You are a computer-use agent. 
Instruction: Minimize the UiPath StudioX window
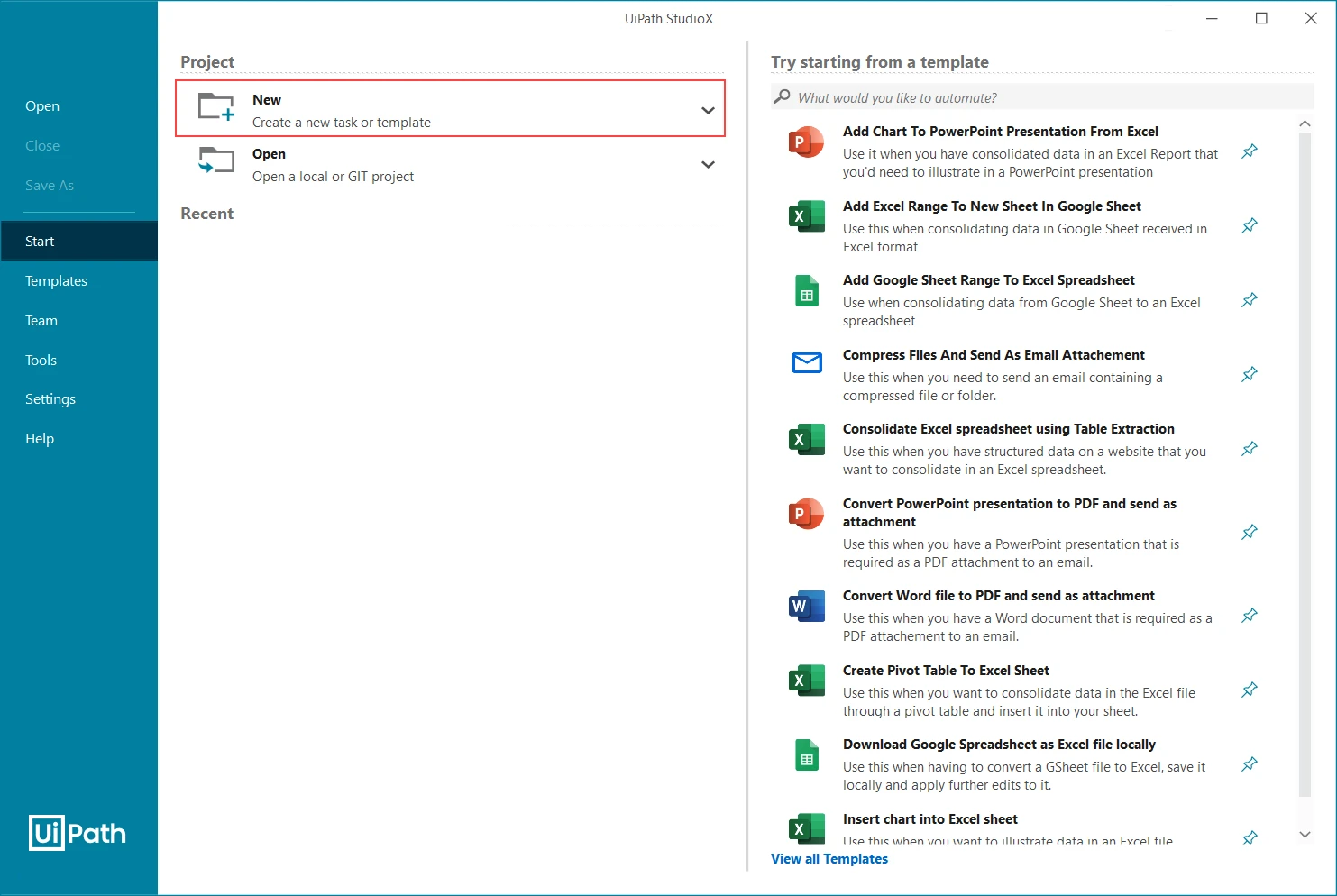(x=1212, y=18)
